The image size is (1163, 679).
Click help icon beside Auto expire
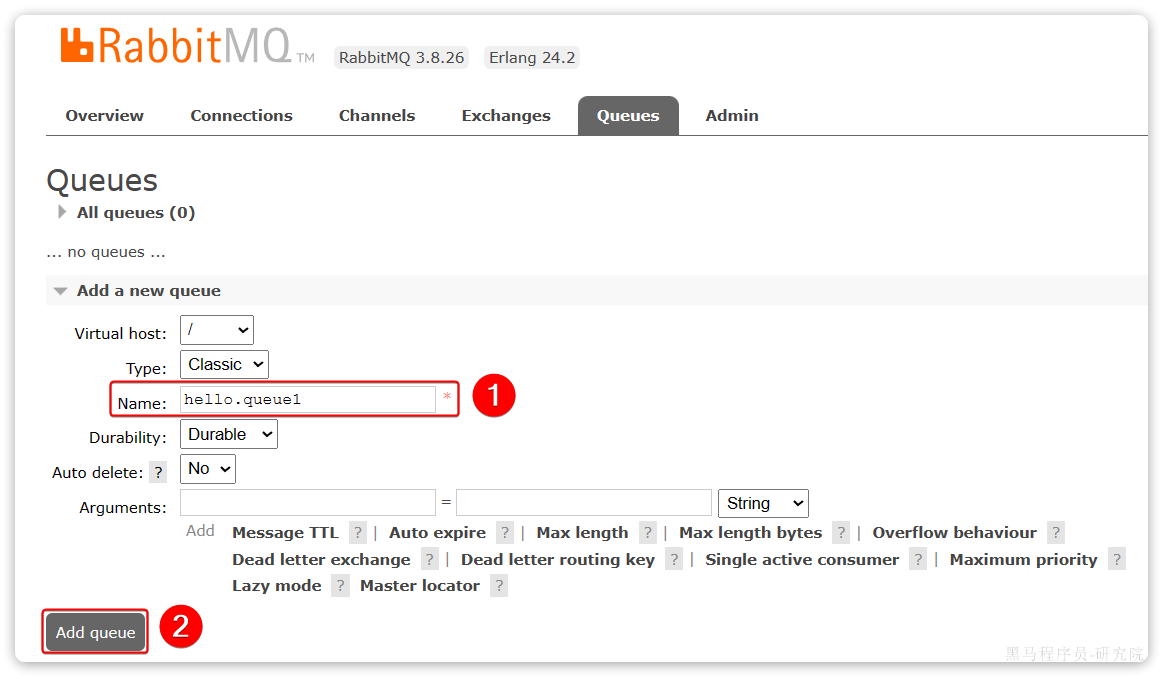[505, 533]
